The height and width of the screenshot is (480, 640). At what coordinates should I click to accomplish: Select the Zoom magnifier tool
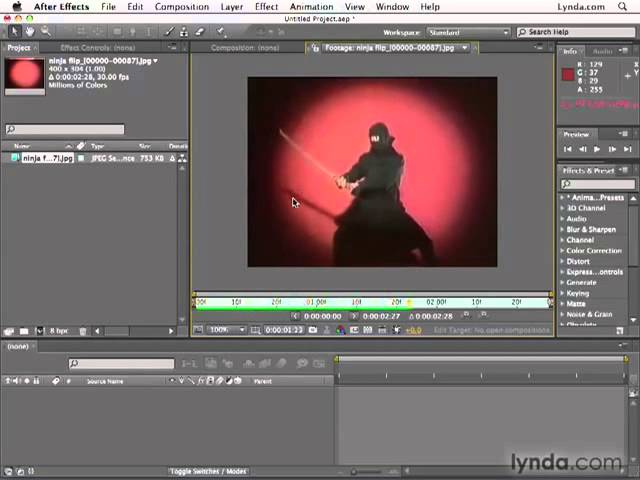[45, 31]
